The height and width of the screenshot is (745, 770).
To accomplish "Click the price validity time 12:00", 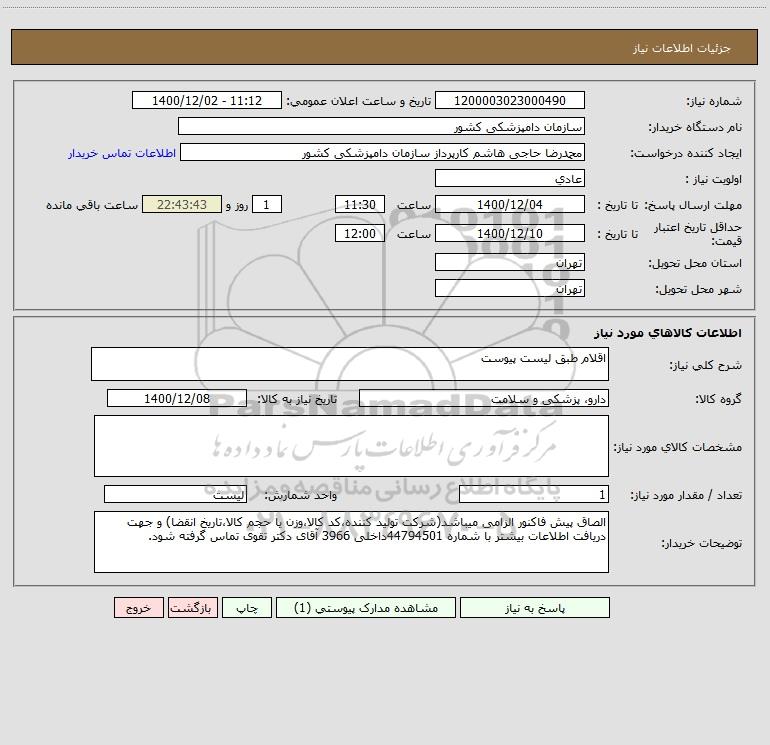I will pyautogui.click(x=359, y=233).
